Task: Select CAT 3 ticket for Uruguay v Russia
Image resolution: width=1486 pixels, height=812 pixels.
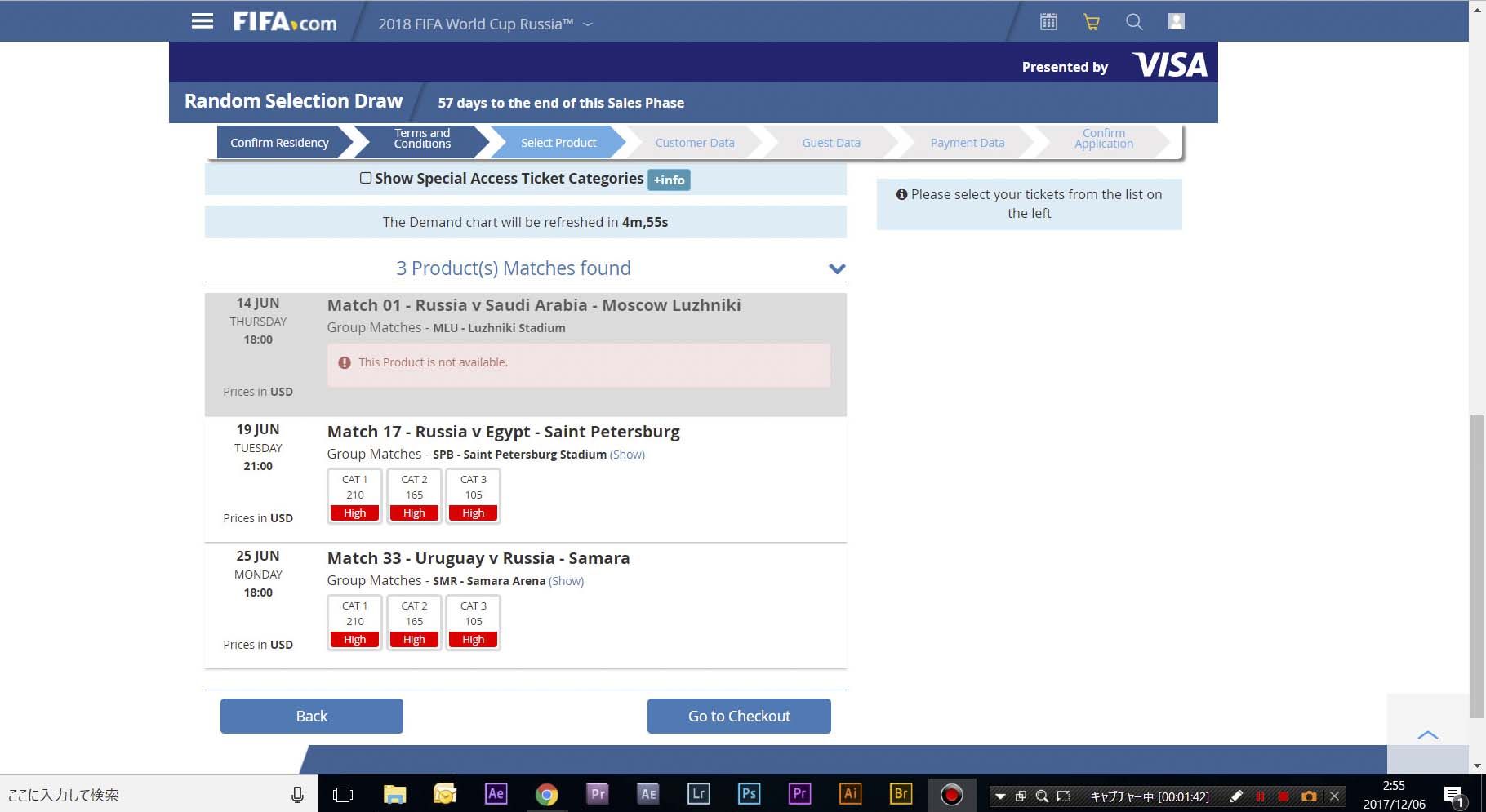Action: coord(474,622)
